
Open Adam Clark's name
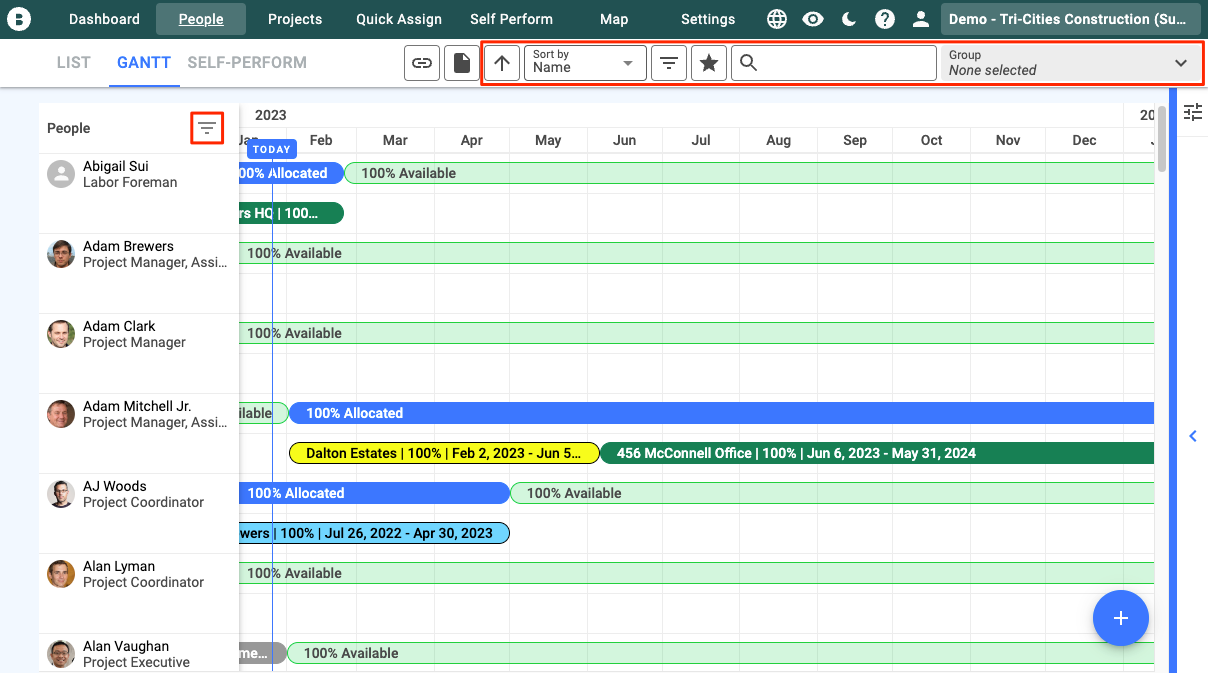[119, 326]
